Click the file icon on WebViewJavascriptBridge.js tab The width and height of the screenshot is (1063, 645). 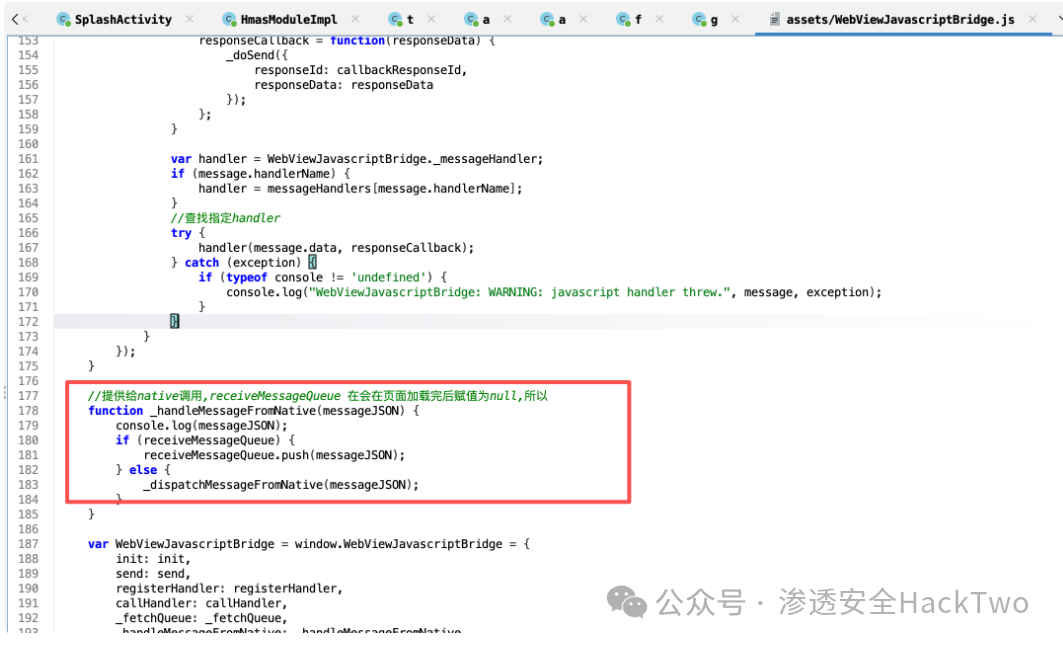pos(774,19)
